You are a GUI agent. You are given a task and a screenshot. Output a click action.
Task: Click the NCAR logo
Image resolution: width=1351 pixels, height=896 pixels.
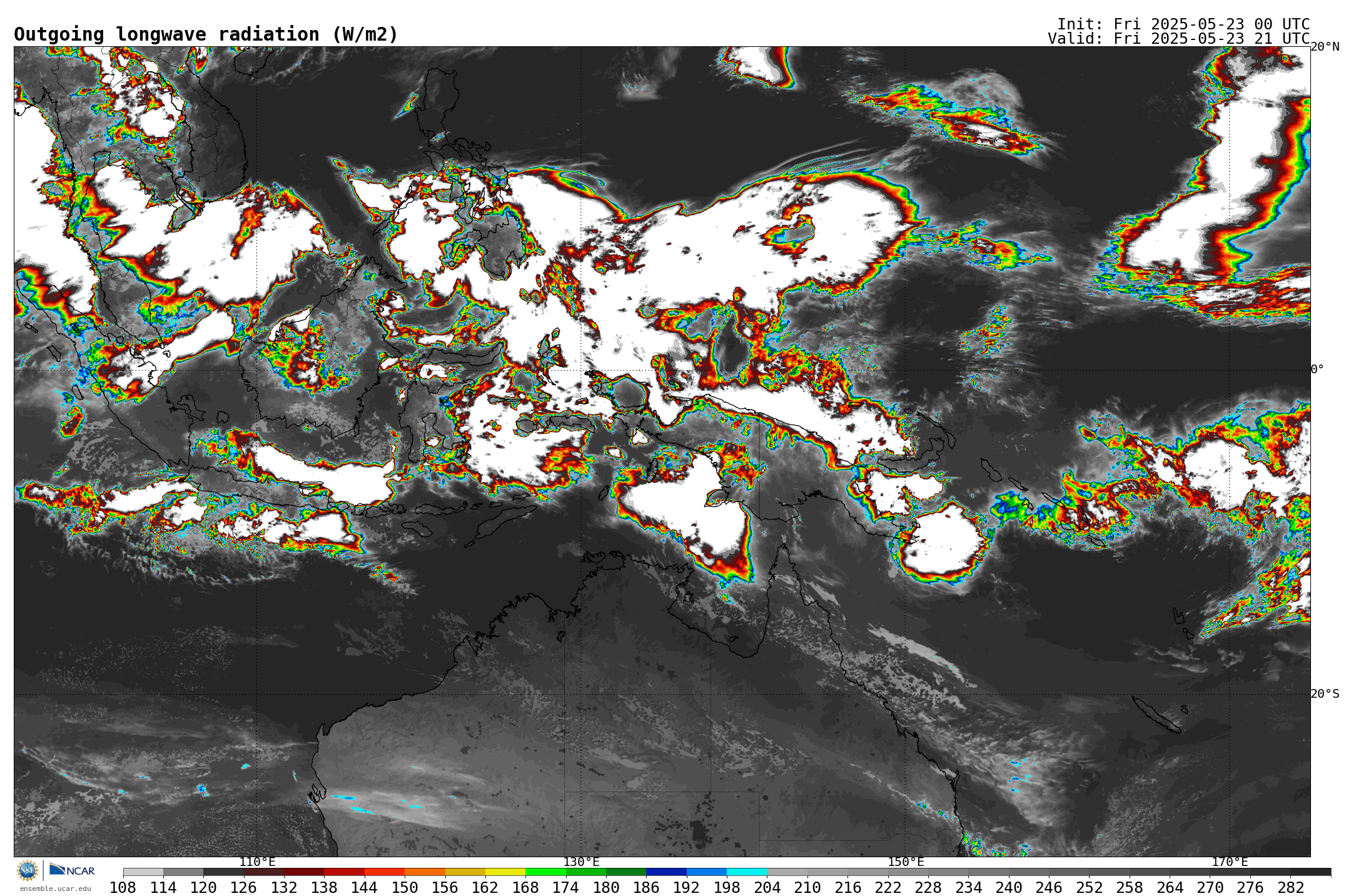click(x=72, y=870)
